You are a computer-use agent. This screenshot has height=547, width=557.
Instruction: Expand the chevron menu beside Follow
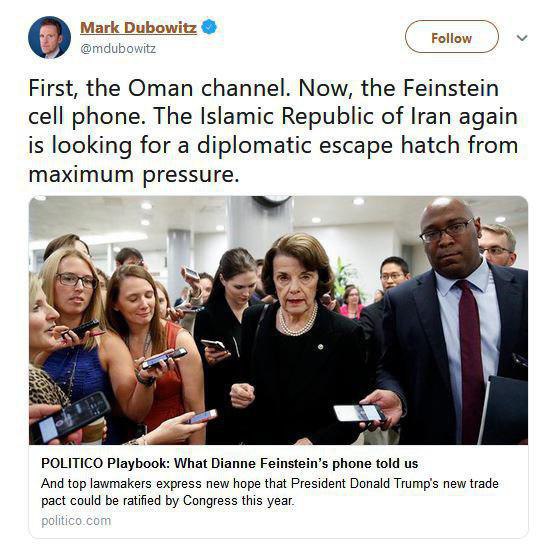click(x=521, y=38)
